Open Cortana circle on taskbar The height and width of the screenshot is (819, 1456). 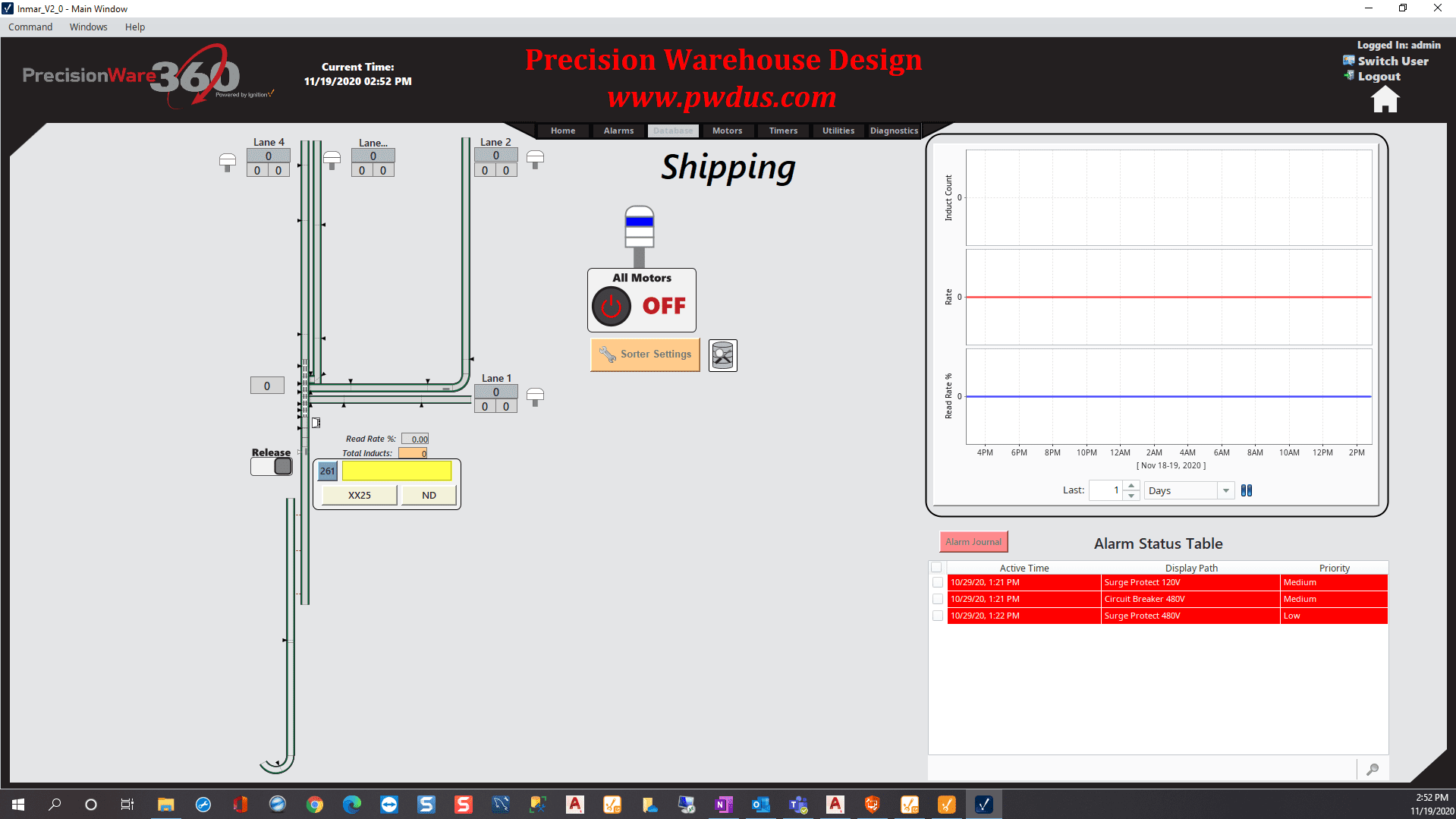tap(91, 805)
